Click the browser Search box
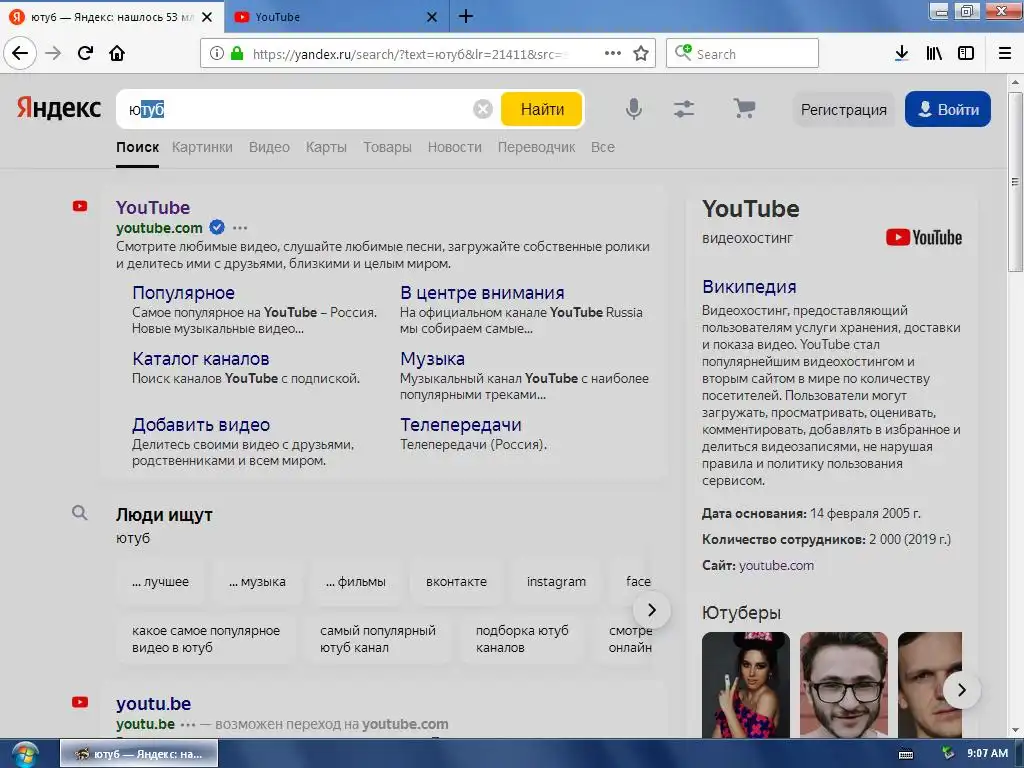The width and height of the screenshot is (1024, 768). click(x=742, y=54)
